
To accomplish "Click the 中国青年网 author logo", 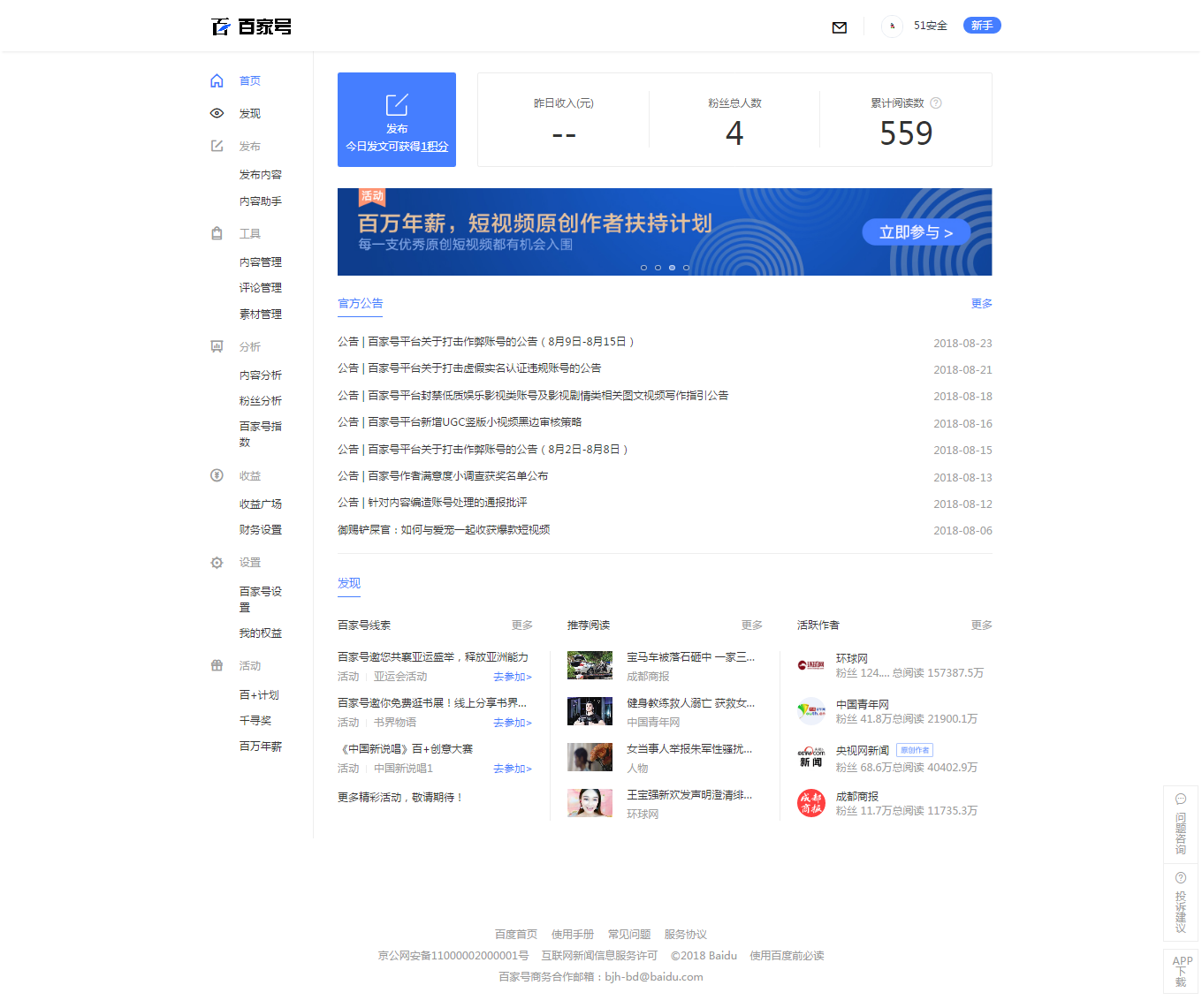I will [x=811, y=711].
